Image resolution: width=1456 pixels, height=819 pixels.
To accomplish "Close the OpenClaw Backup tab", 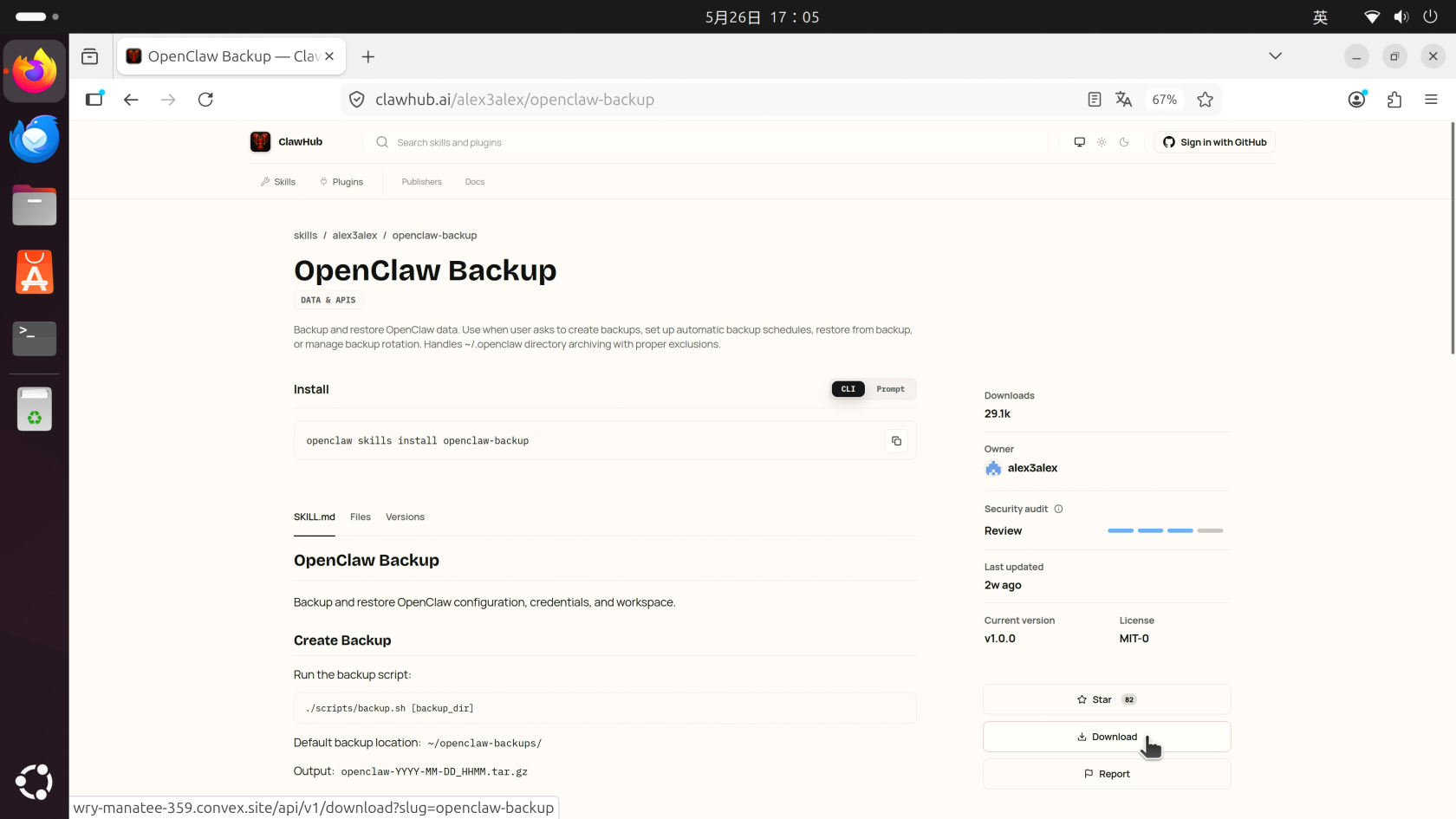I will click(329, 56).
